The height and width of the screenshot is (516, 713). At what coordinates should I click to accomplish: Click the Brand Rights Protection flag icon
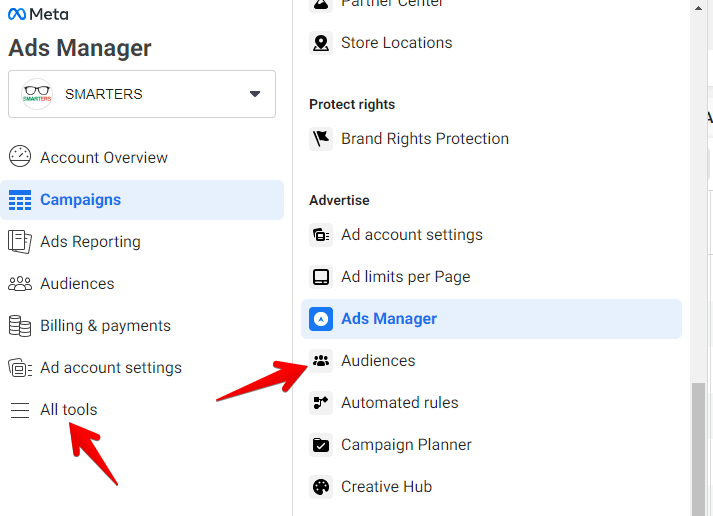321,139
